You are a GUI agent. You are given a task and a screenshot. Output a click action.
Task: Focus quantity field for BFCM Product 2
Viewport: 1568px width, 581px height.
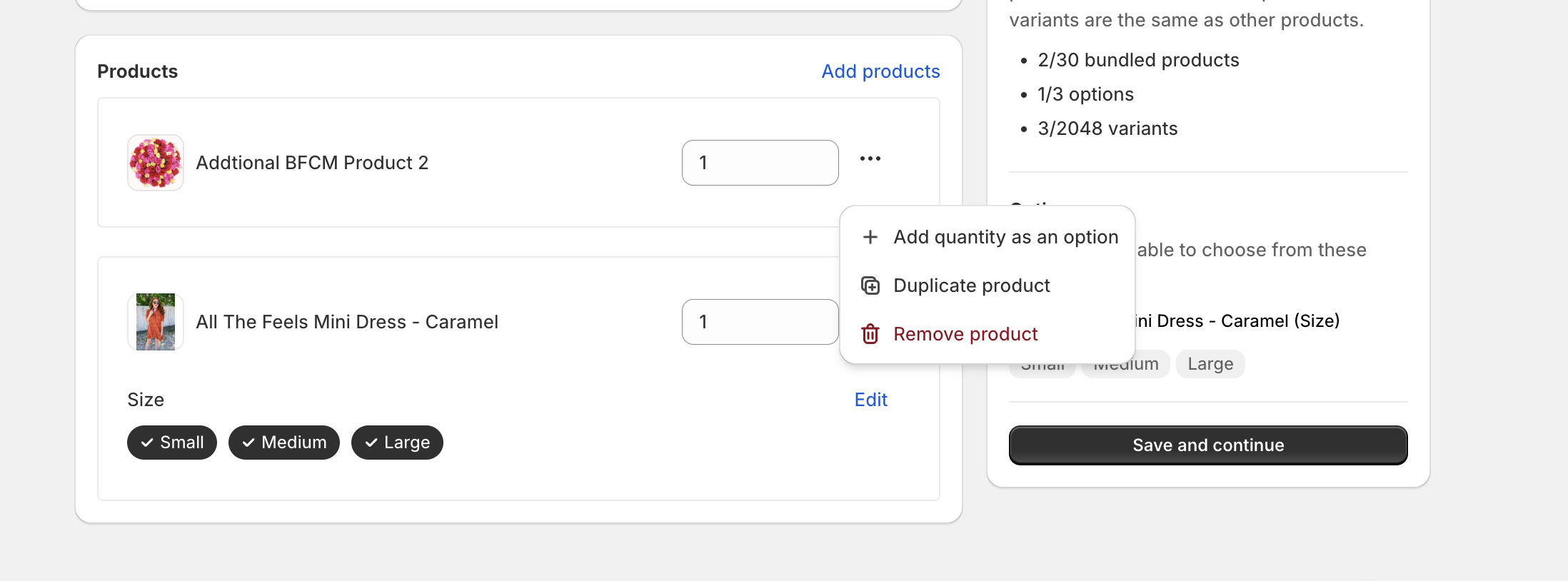[760, 163]
